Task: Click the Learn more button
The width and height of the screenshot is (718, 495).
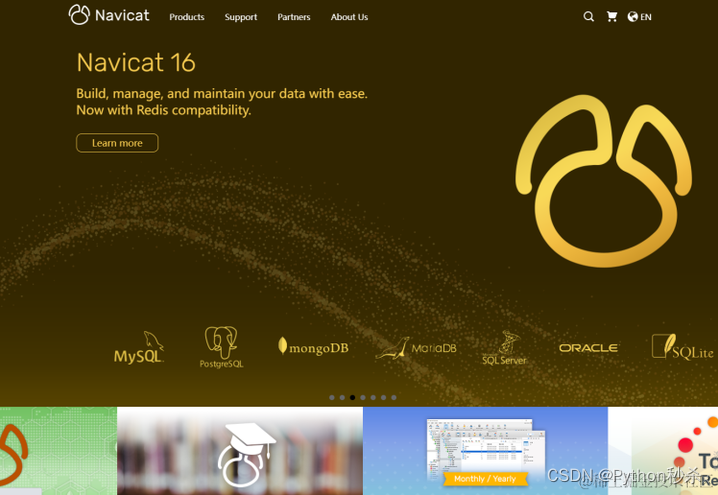Action: [117, 143]
